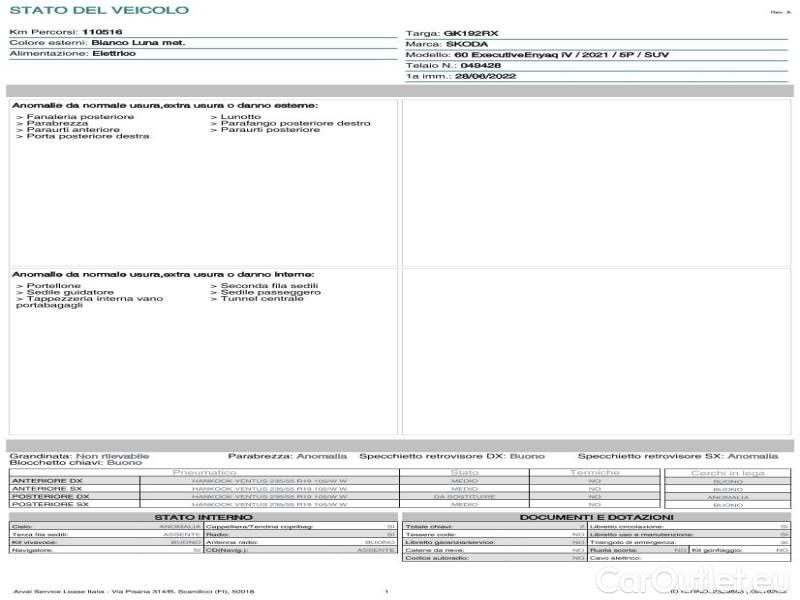The width and height of the screenshot is (800, 600).
Task: Click the 'CD(Navig.)' row label
Action: (227, 550)
